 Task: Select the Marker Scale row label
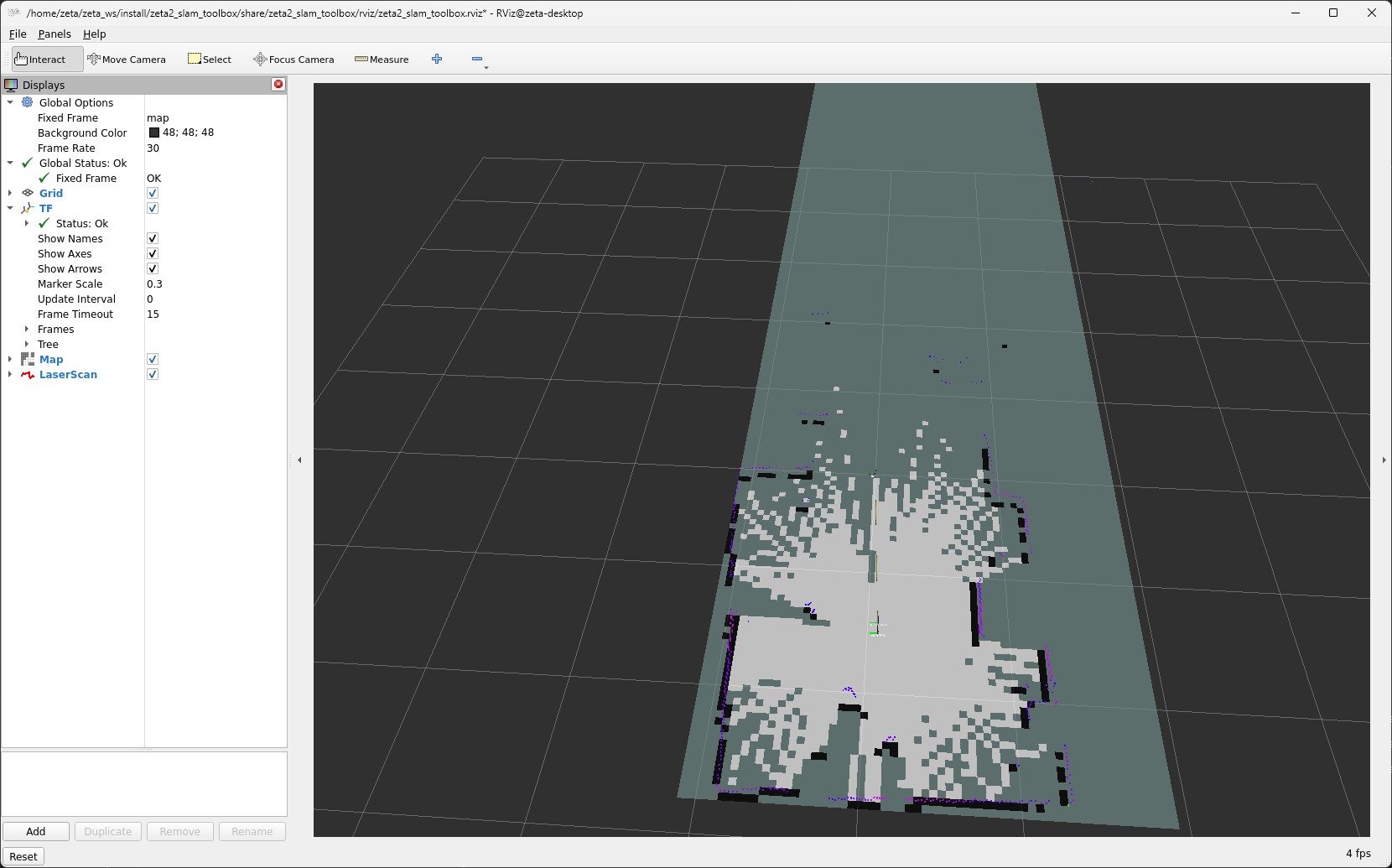(70, 283)
